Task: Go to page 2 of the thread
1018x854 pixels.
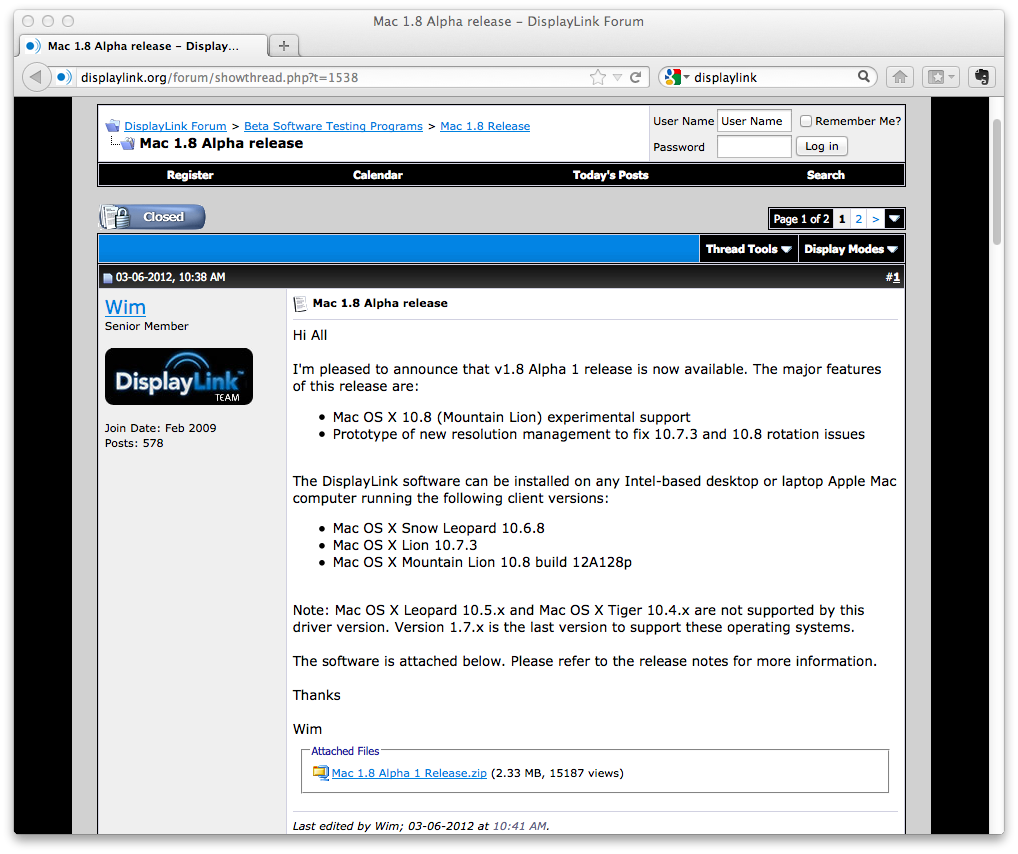Action: (x=858, y=219)
